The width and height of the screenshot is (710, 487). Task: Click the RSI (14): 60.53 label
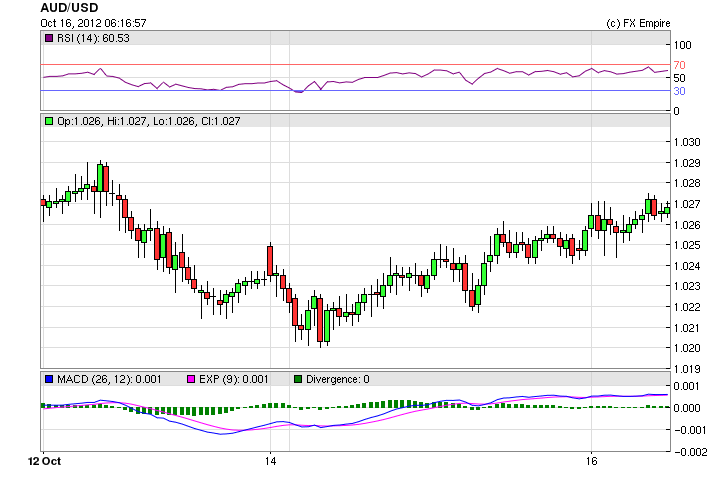tap(93, 38)
